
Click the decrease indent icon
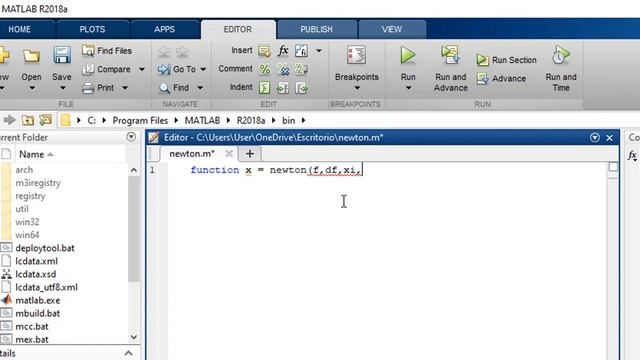point(301,88)
